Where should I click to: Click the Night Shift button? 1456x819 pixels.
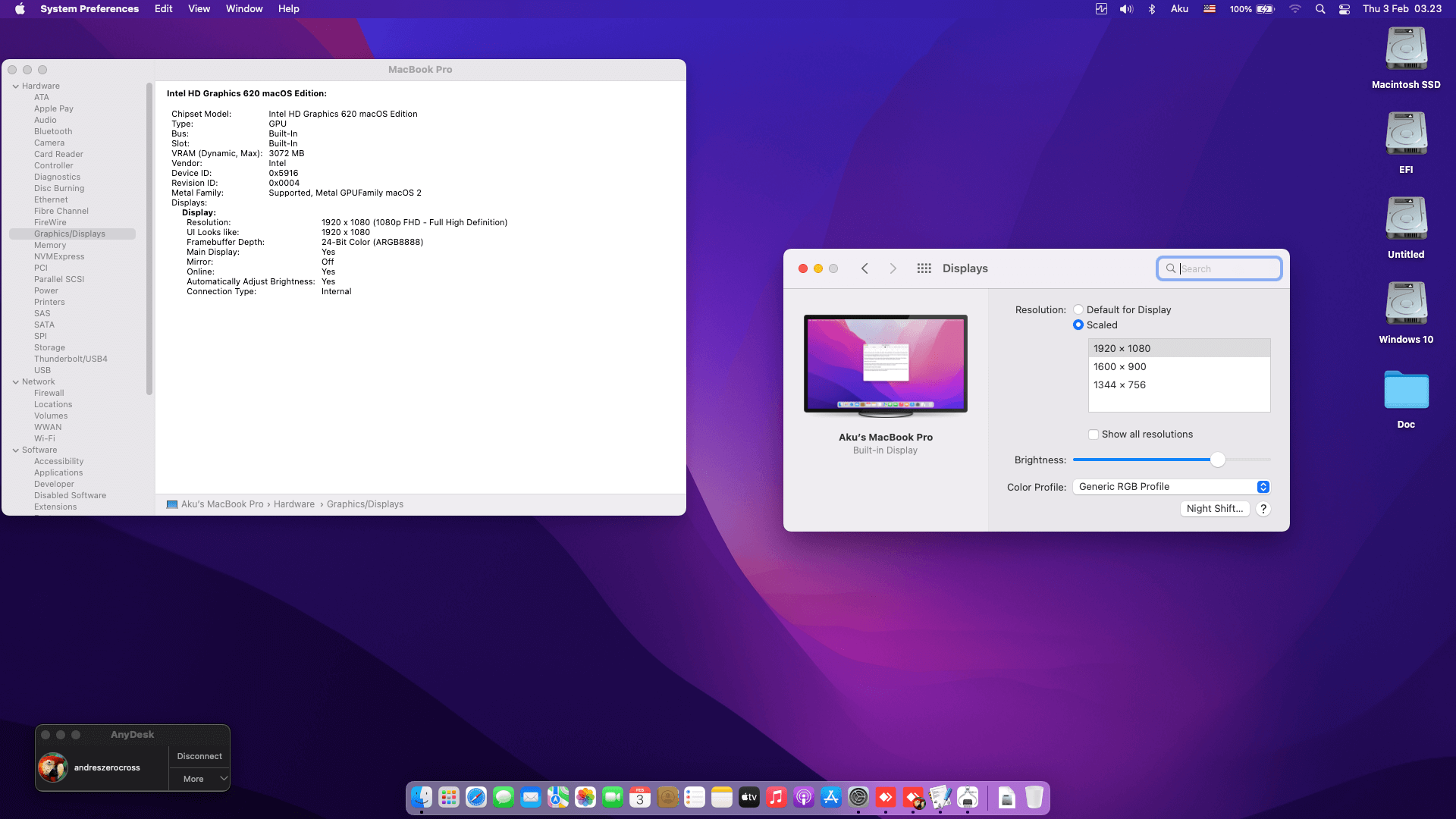(x=1215, y=509)
